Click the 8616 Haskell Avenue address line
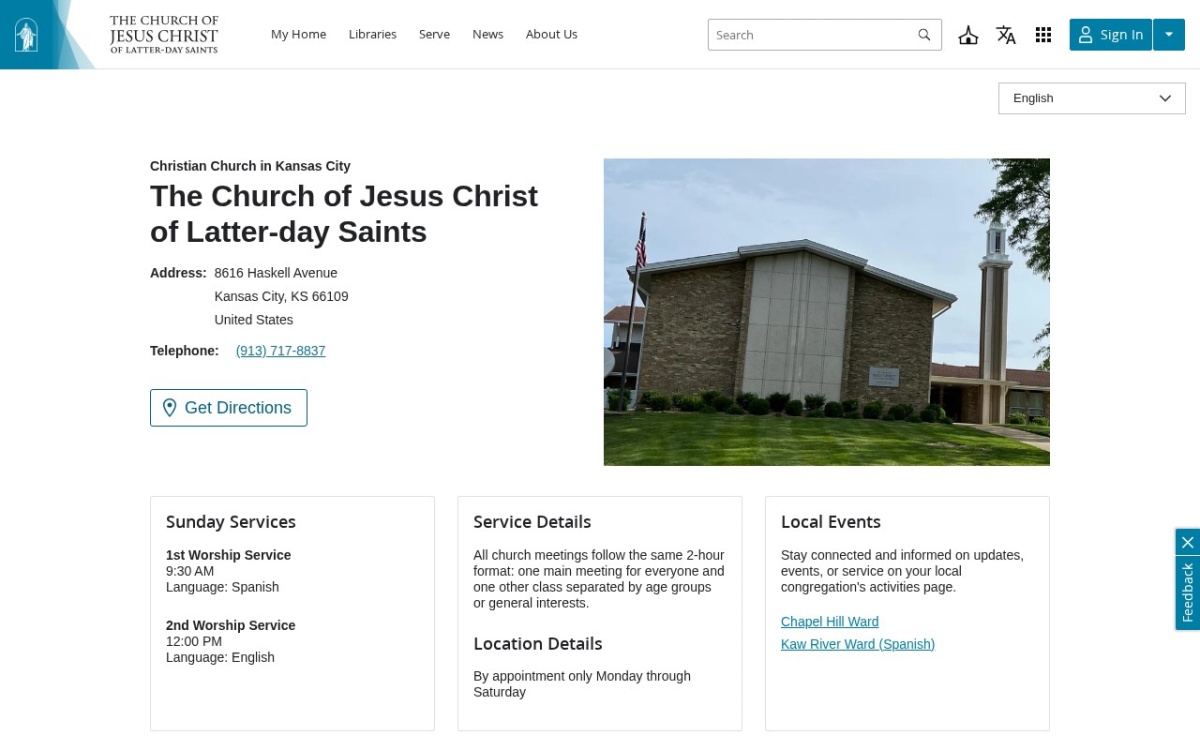Image resolution: width=1200 pixels, height=750 pixels. point(276,273)
